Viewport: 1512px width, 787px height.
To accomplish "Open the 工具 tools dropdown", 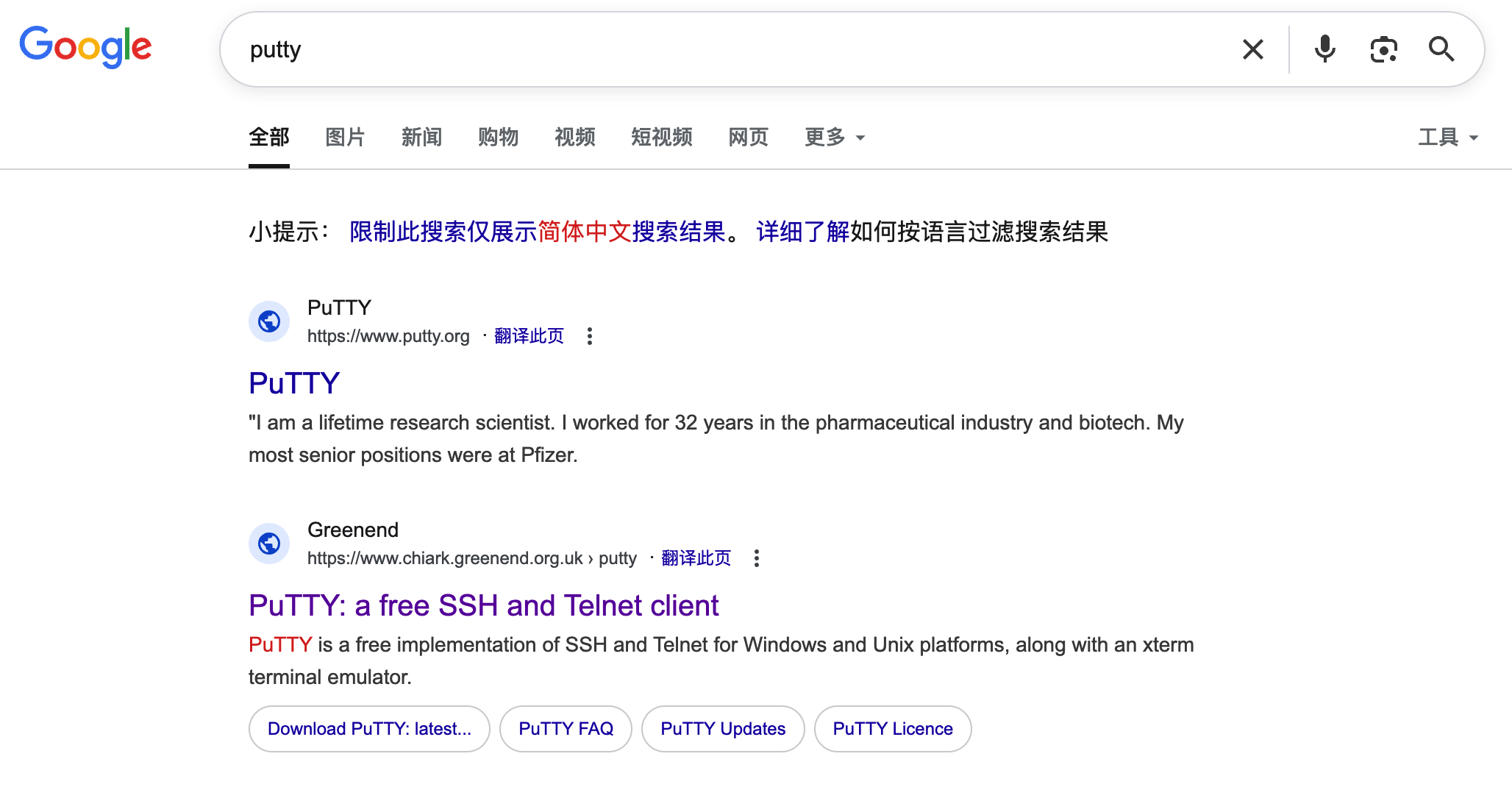I will 1447,138.
